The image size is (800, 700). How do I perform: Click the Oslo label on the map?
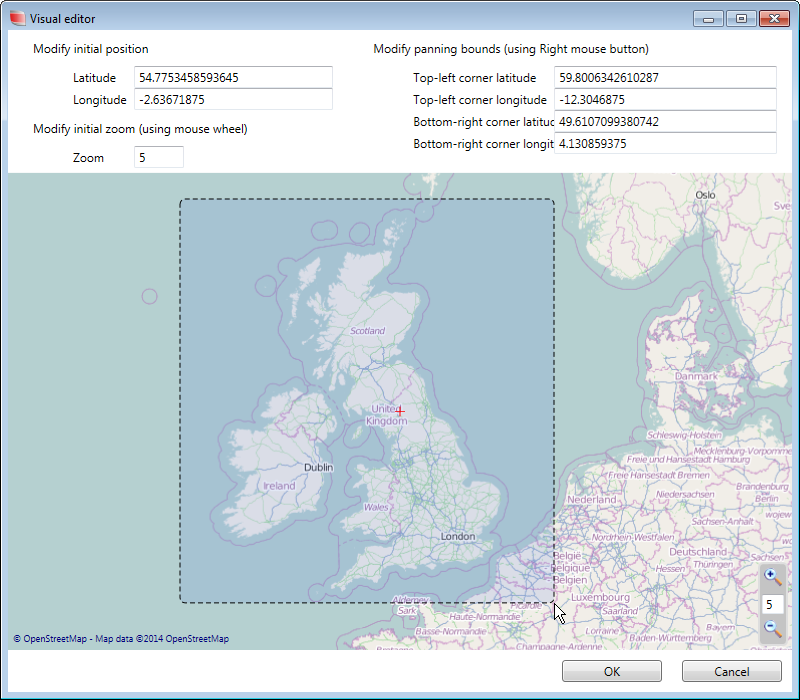(x=705, y=195)
